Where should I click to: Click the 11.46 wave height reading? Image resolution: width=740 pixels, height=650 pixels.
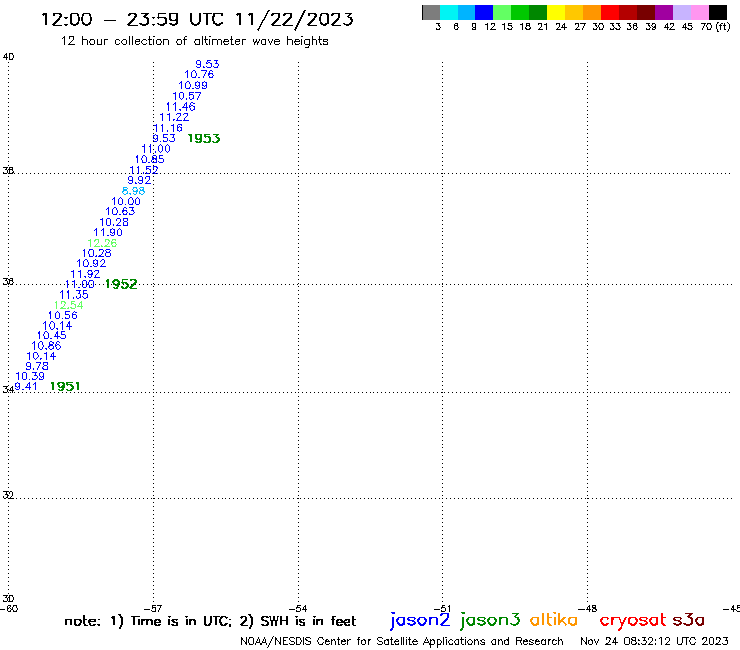[x=181, y=107]
